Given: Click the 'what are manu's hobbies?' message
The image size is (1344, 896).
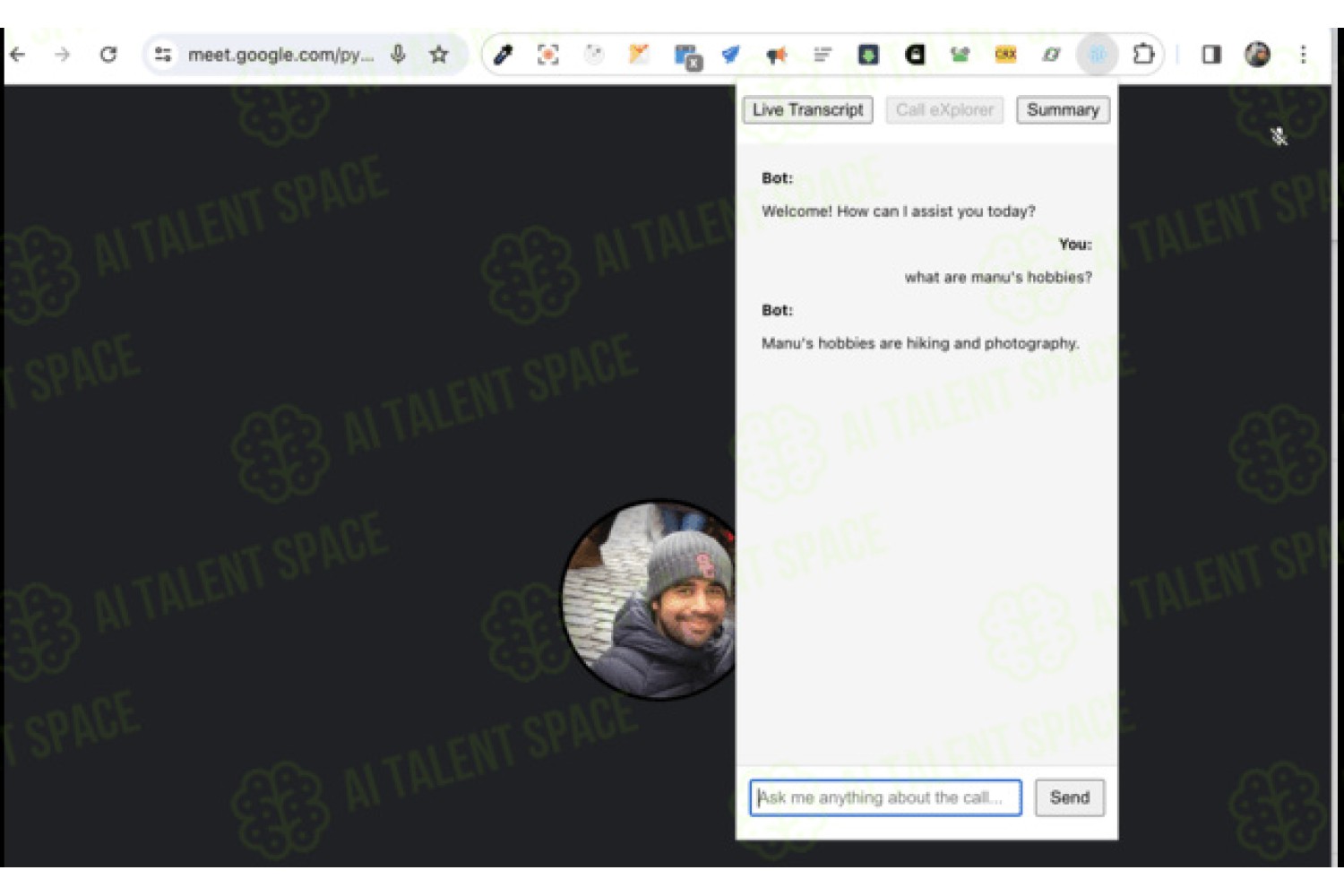Looking at the screenshot, I should pos(998,278).
